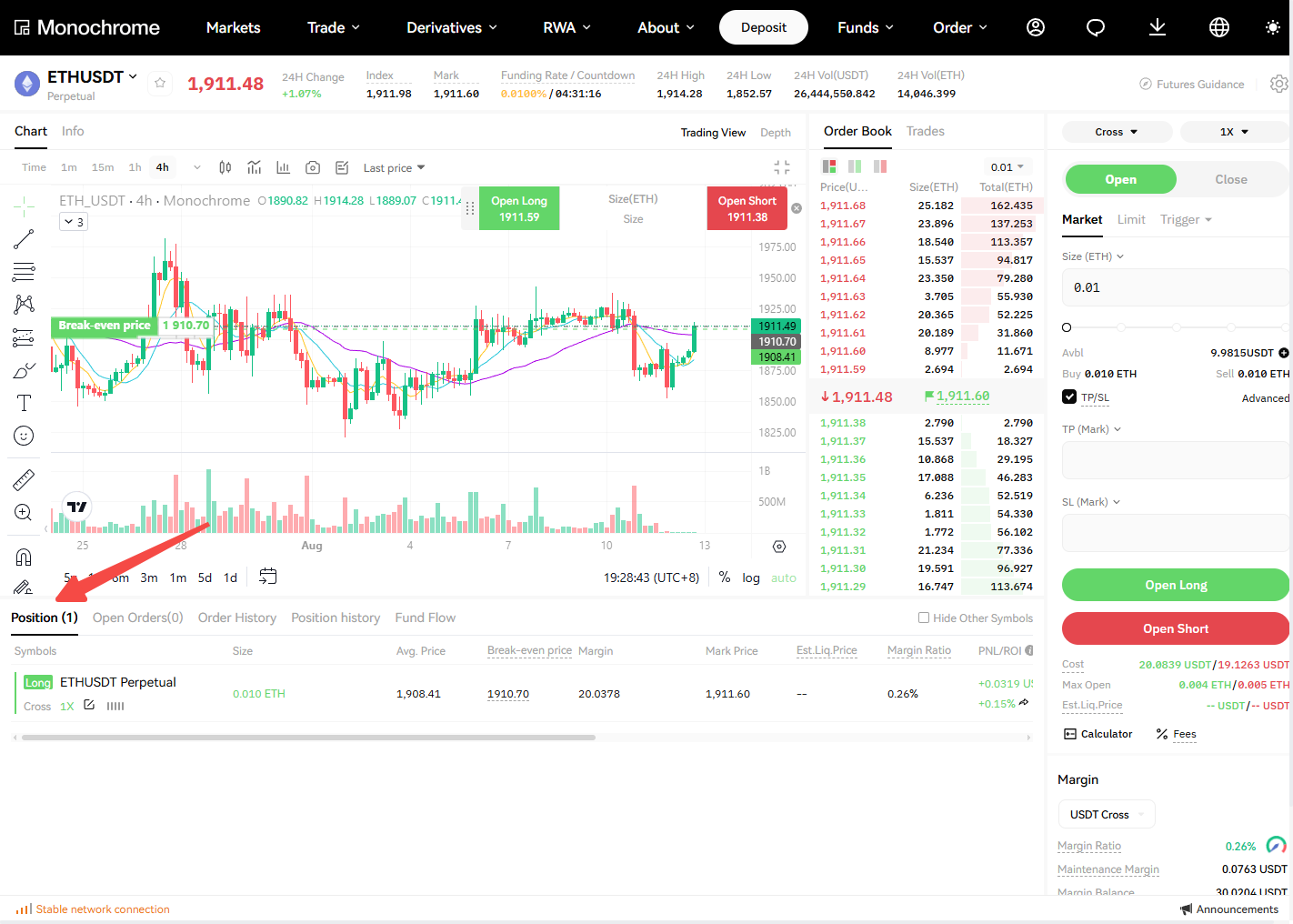Show only buy orders in order book
Image resolution: width=1293 pixels, height=924 pixels.
(x=855, y=166)
